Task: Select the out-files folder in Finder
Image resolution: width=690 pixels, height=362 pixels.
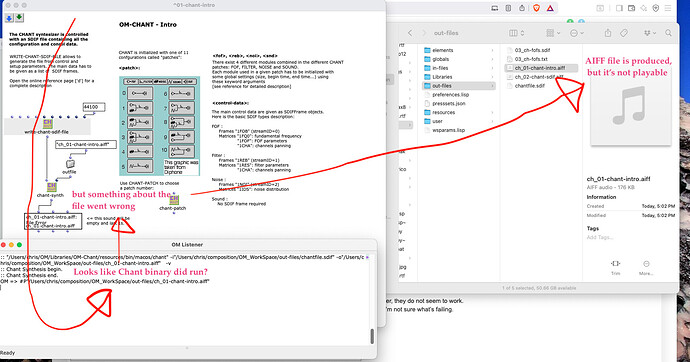Action: (458, 86)
